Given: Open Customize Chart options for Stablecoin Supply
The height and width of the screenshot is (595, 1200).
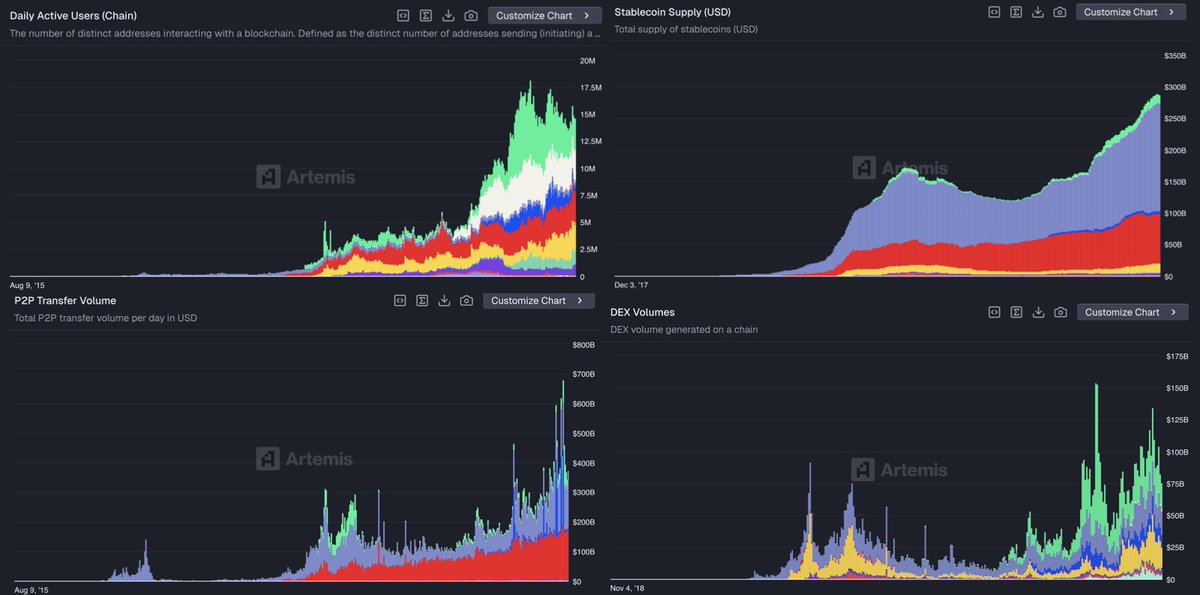Looking at the screenshot, I should (1130, 12).
